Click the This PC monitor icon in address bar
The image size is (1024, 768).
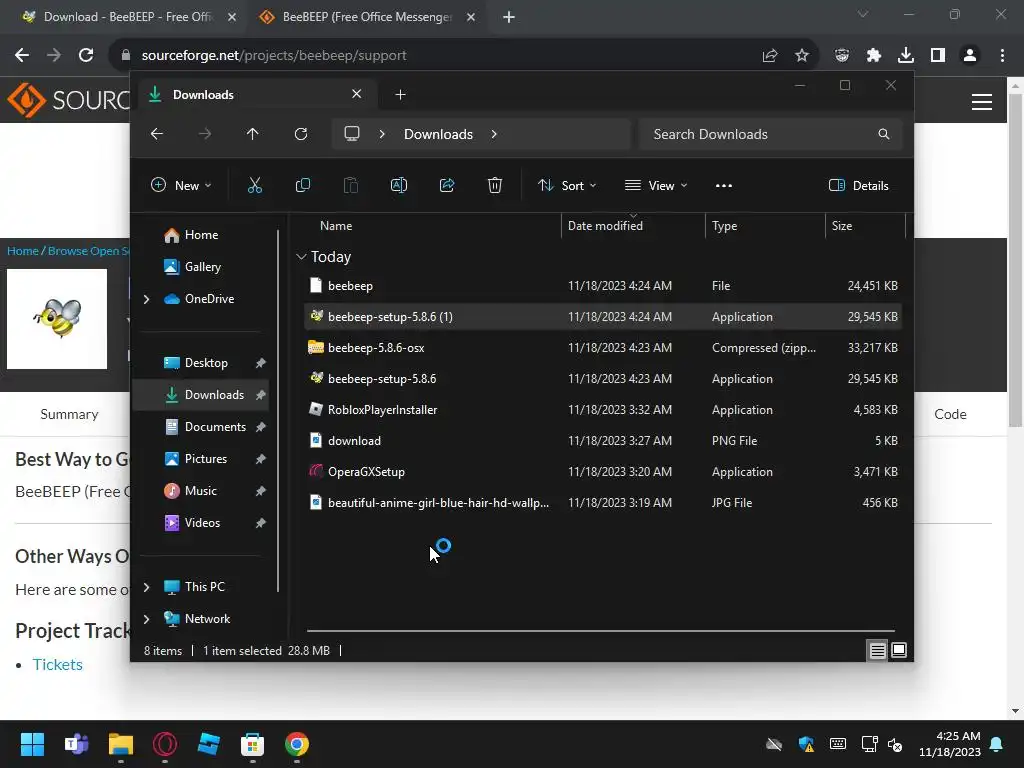(x=352, y=134)
